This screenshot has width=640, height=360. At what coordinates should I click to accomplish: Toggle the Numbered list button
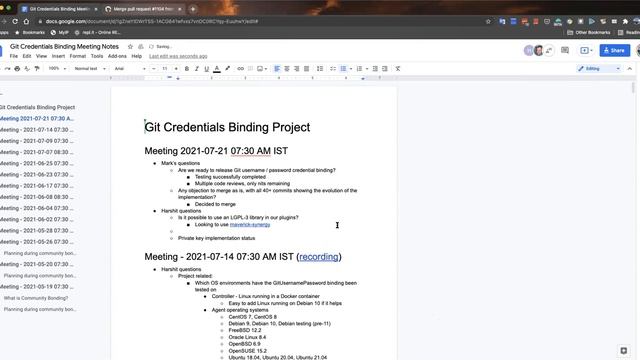point(359,69)
